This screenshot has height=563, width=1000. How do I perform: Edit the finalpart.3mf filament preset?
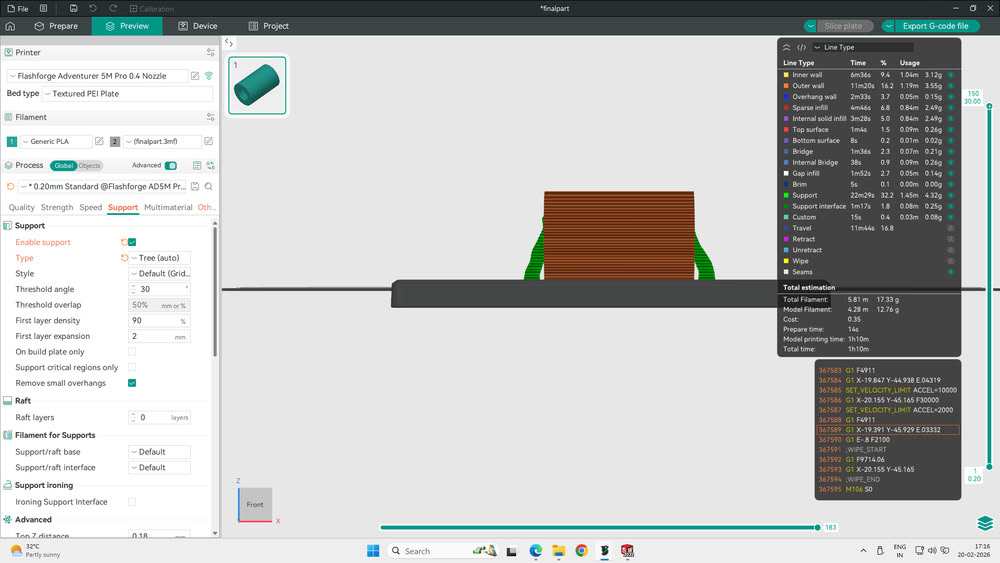pos(209,141)
